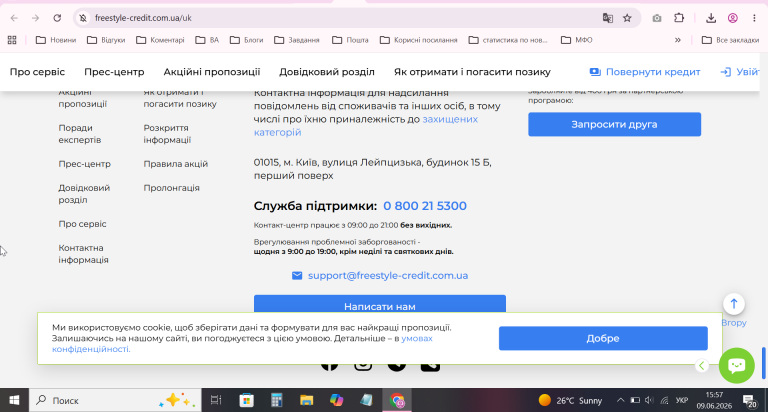768x412 pixels.
Task: Go back using the browser back arrow
Action: (x=14, y=18)
